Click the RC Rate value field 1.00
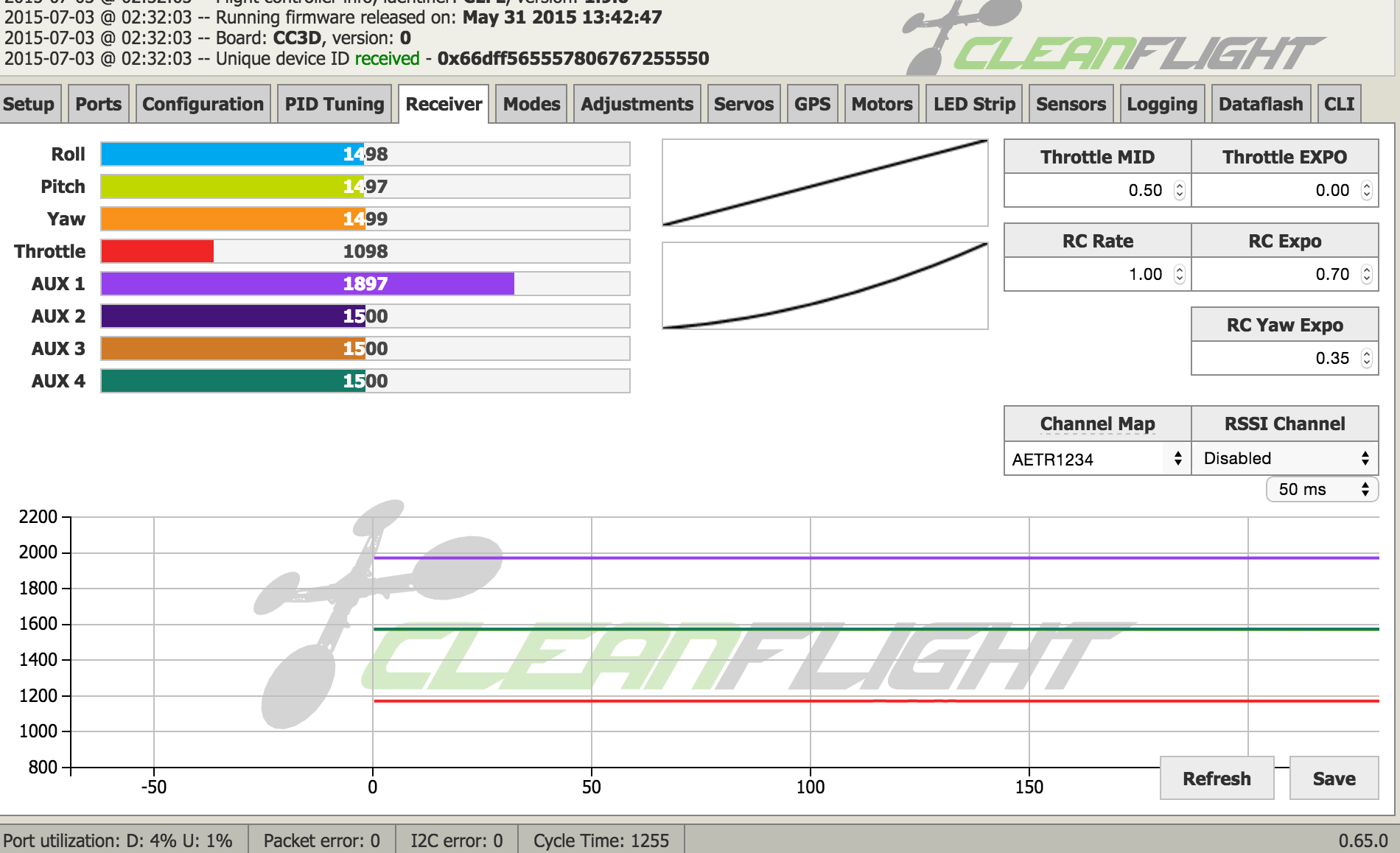This screenshot has width=1400, height=853. pyautogui.click(x=1097, y=274)
